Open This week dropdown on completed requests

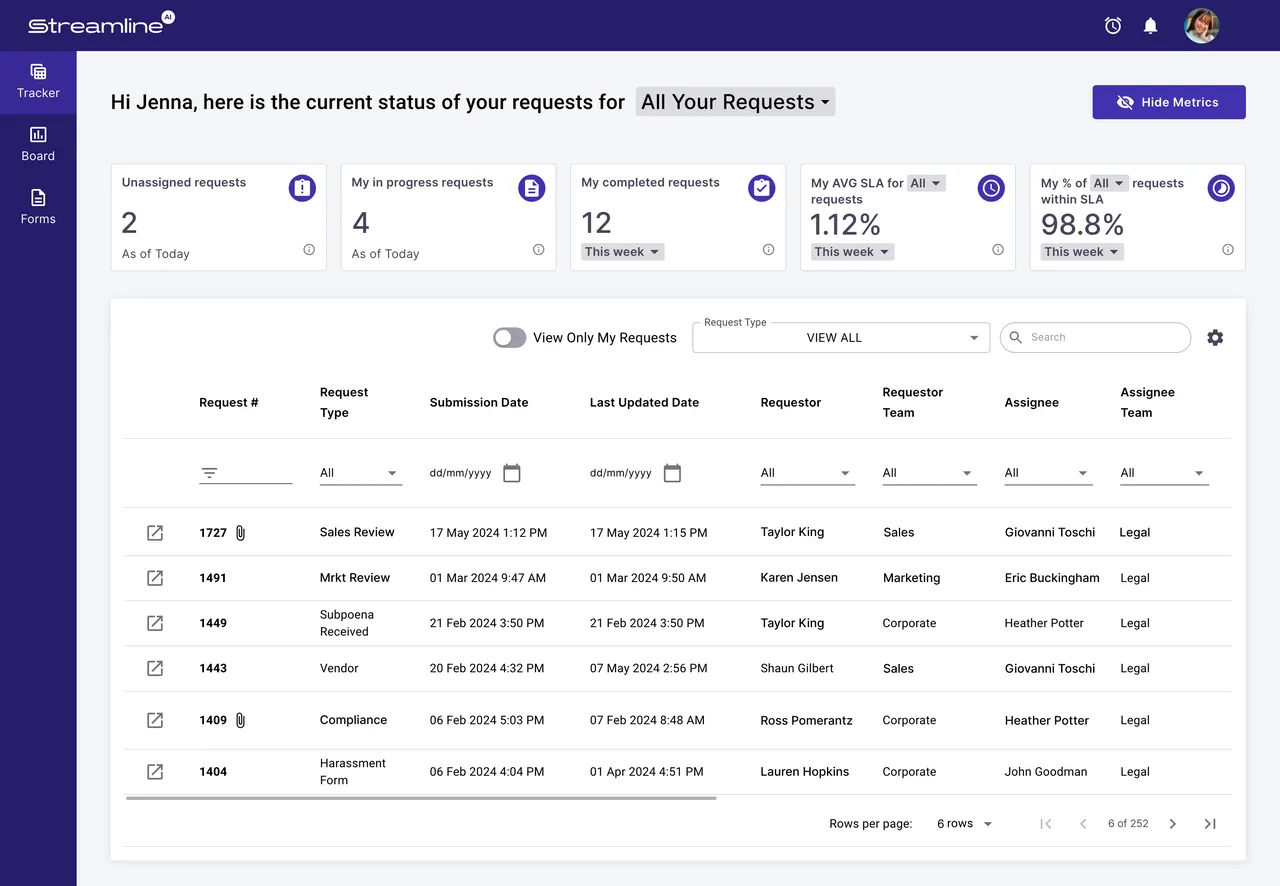click(x=622, y=252)
